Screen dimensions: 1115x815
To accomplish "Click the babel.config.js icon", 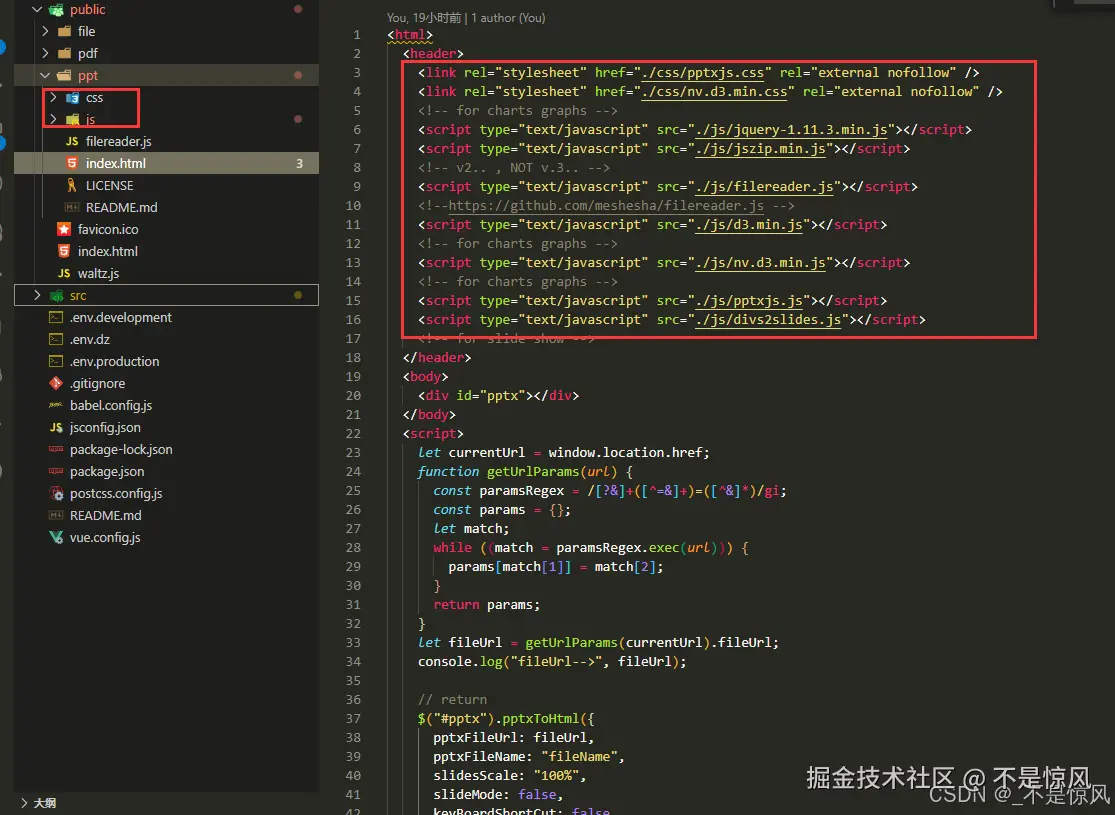I will (x=55, y=405).
